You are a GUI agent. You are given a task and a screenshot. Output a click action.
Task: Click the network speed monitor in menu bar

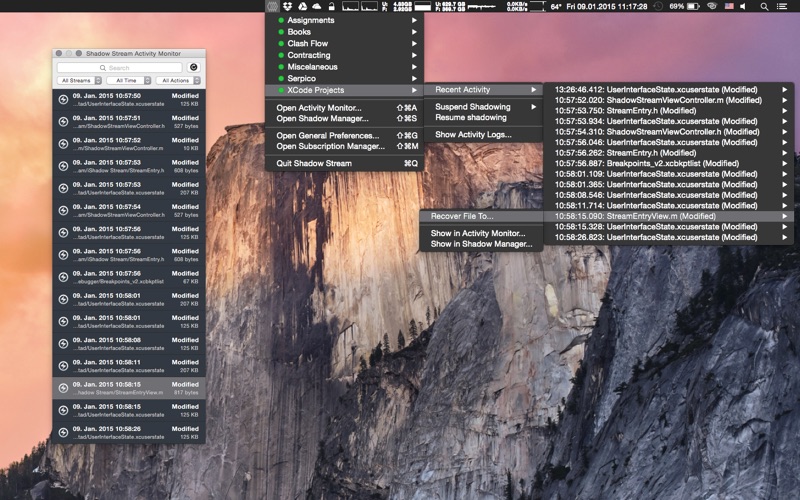(517, 6)
